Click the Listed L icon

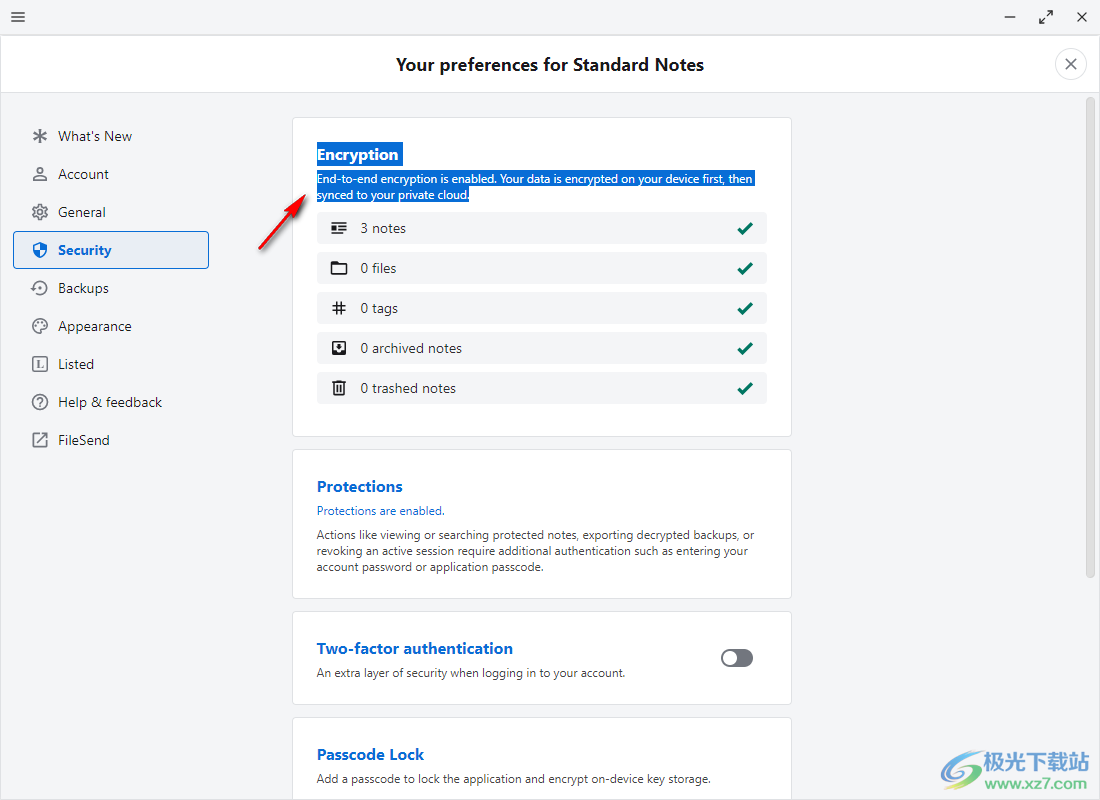(x=40, y=364)
